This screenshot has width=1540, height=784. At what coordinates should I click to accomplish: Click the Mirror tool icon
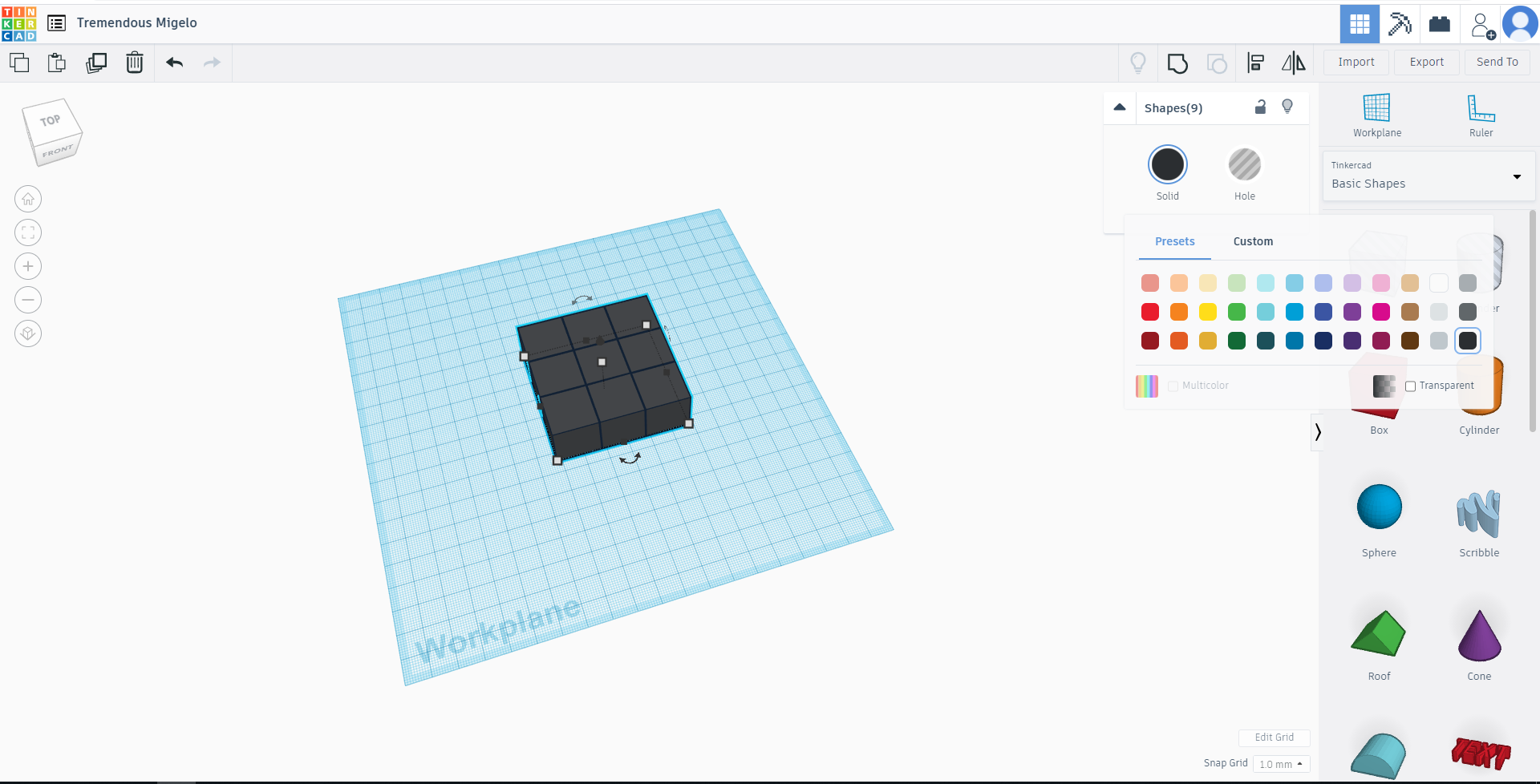[1293, 63]
